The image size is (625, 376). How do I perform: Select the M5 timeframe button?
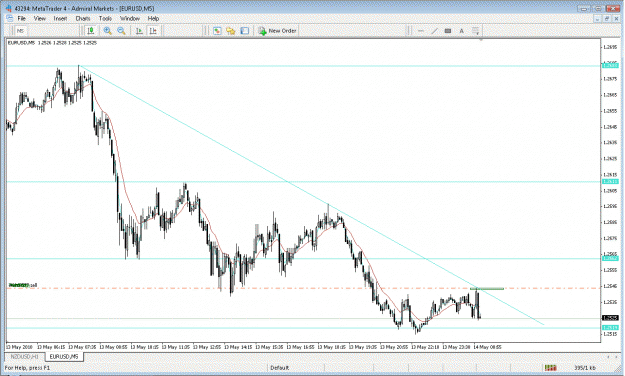tap(20, 31)
